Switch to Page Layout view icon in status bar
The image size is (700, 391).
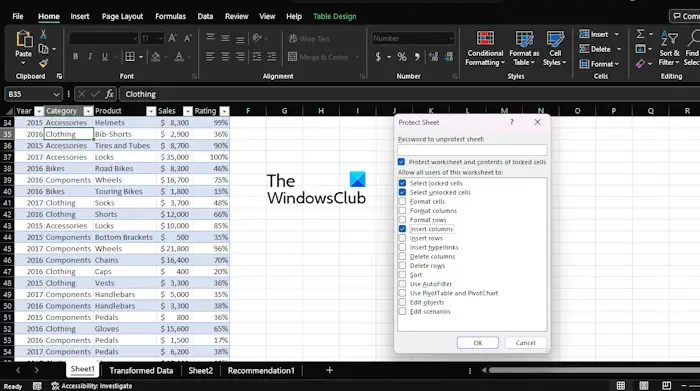click(x=644, y=386)
